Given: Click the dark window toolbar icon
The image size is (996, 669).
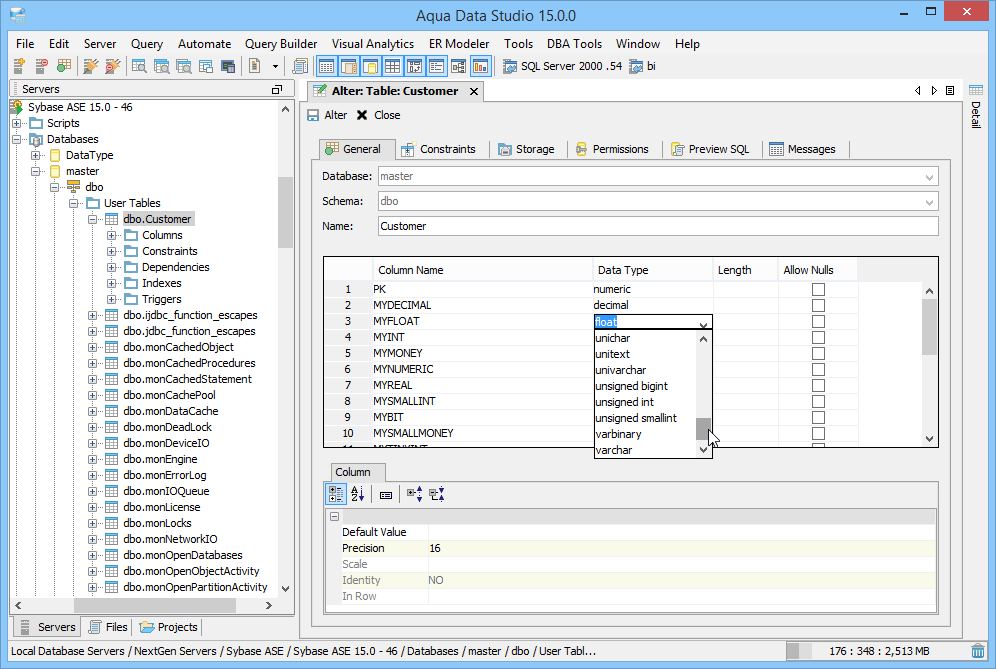Looking at the screenshot, I should tap(228, 66).
